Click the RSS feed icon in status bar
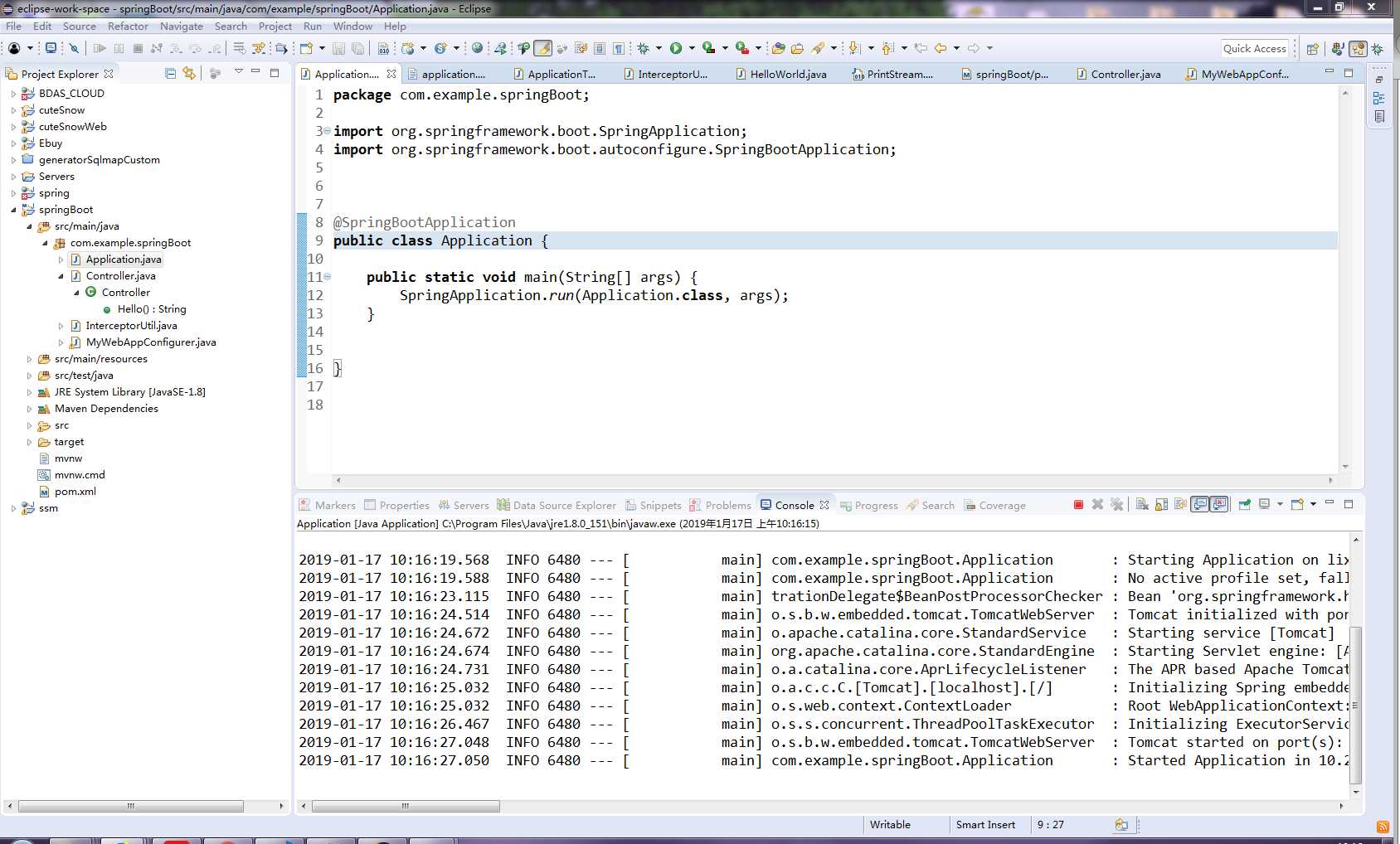The image size is (1400, 844). tap(1383, 827)
